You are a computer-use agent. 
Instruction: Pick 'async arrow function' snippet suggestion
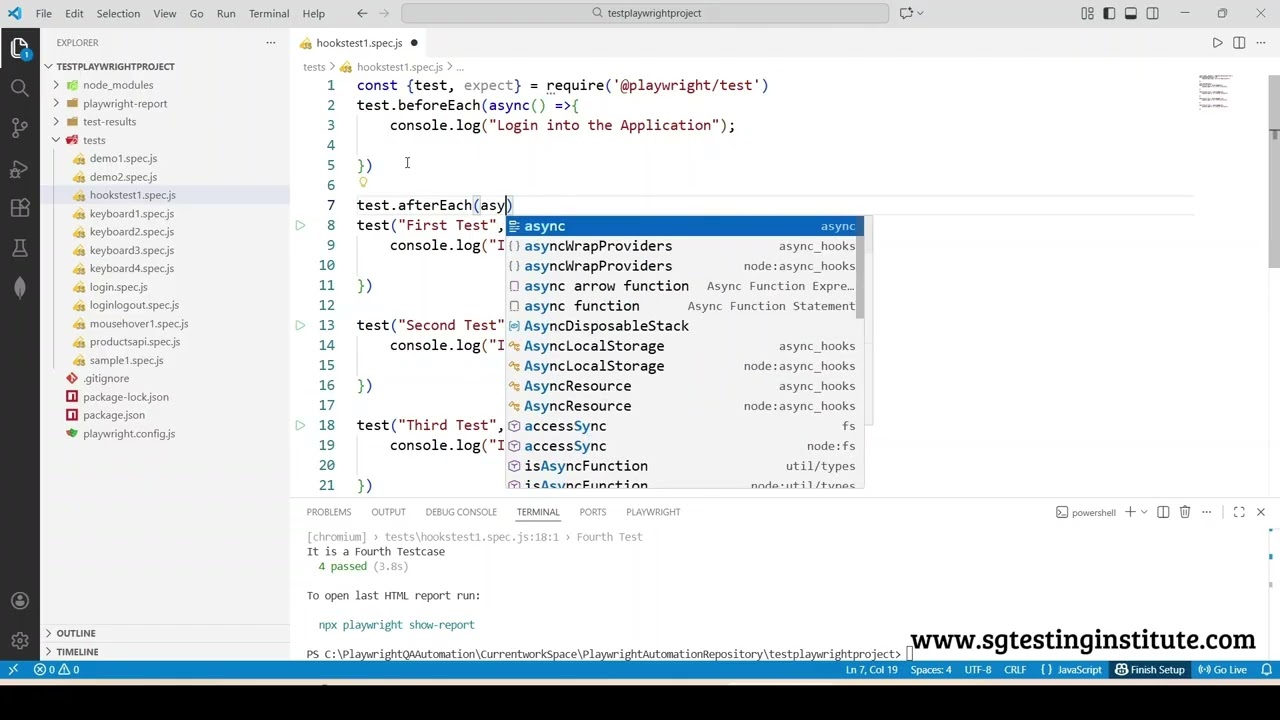[x=685, y=286]
